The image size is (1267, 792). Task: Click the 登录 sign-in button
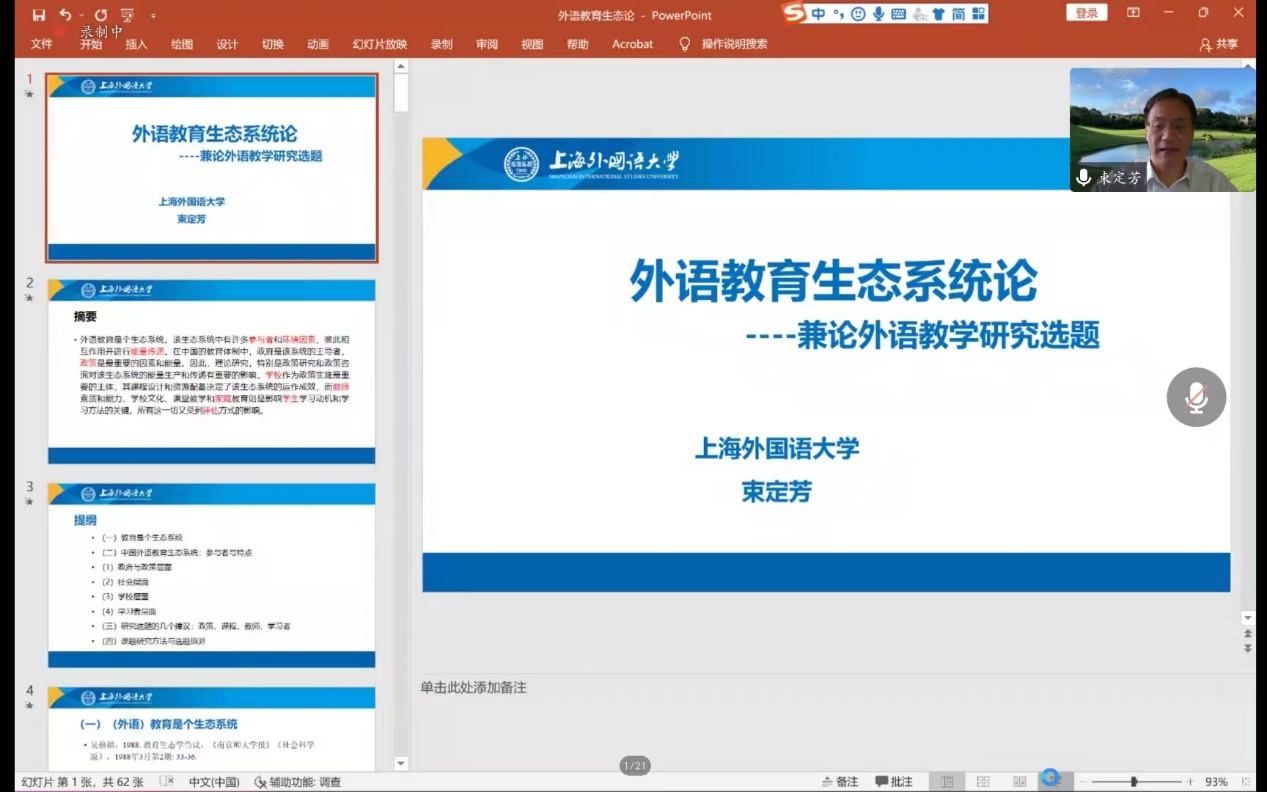(1087, 13)
